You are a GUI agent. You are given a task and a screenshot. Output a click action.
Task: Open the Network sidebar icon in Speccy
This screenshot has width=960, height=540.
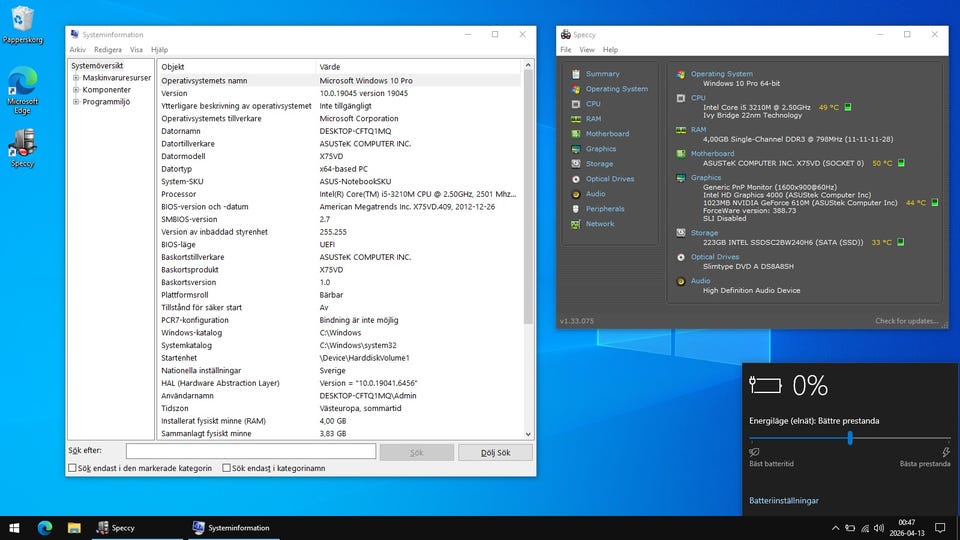(576, 224)
